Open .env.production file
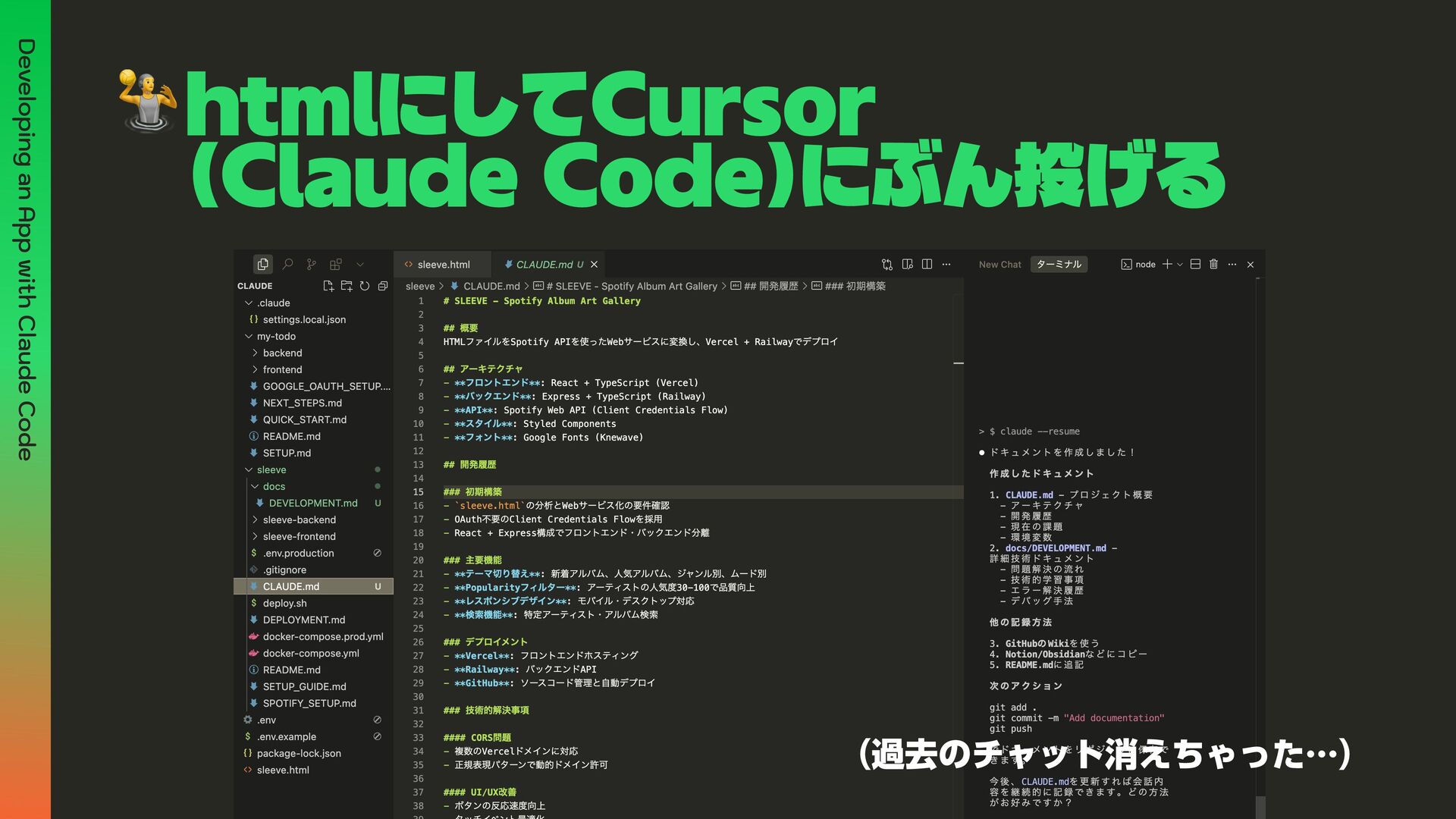 click(x=314, y=553)
